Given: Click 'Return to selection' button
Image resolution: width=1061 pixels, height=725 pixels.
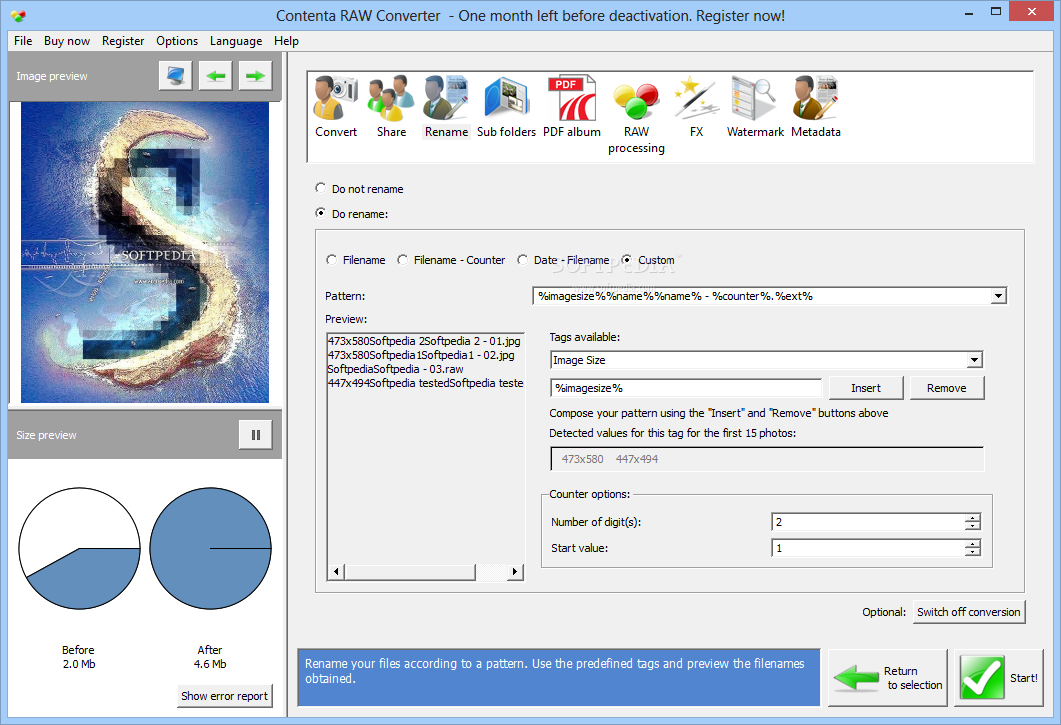Looking at the screenshot, I should point(888,678).
